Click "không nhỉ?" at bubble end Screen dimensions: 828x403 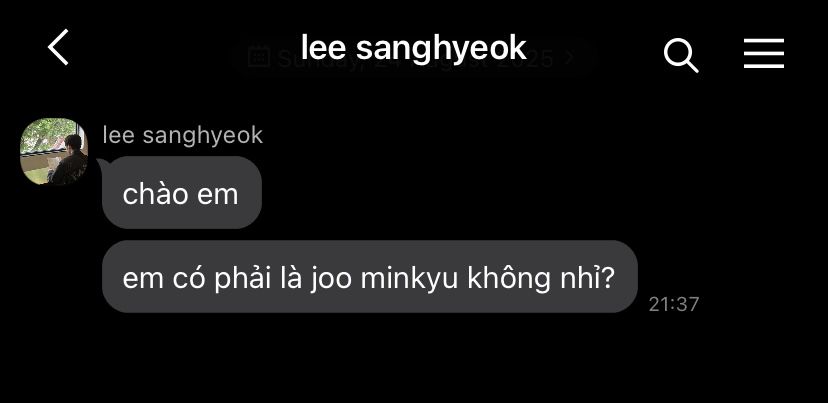(541, 278)
